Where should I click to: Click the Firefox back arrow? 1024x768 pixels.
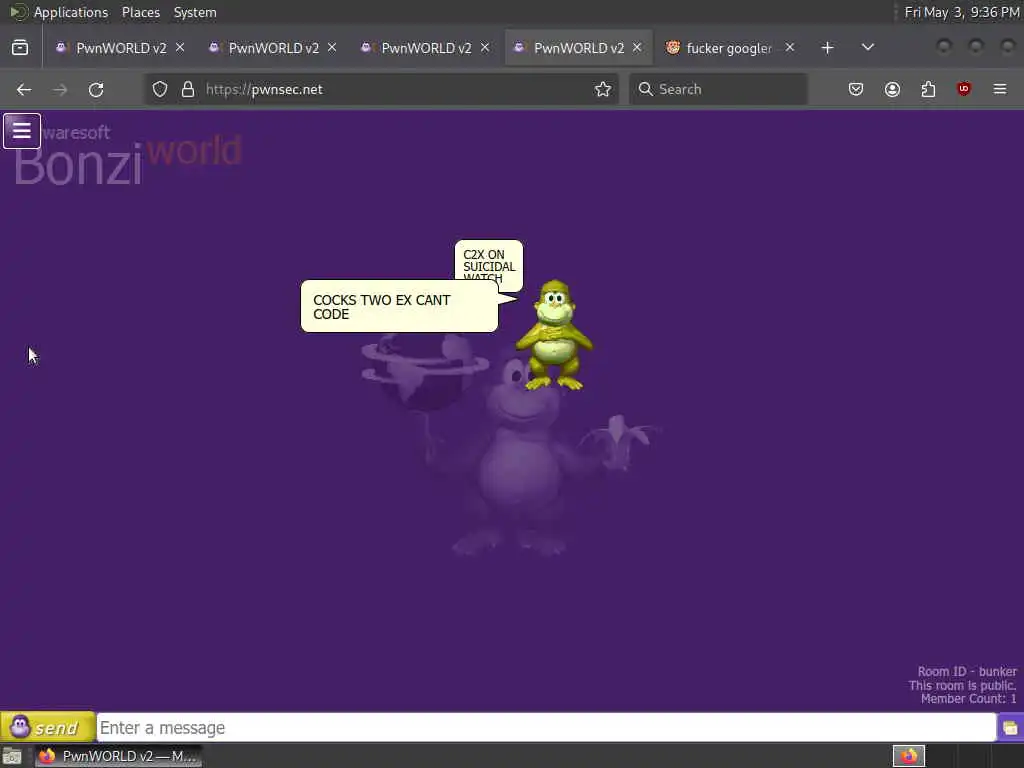click(24, 89)
